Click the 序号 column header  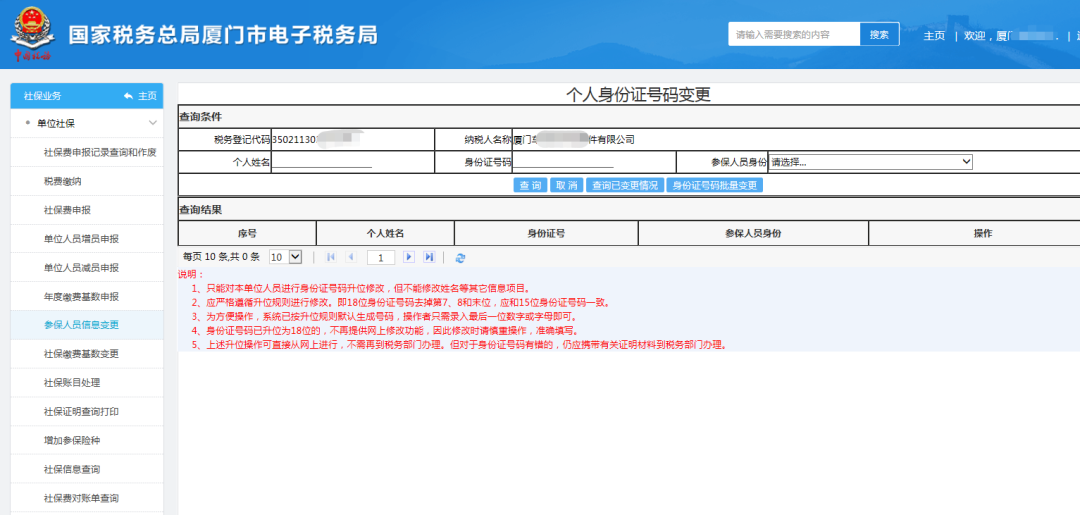pos(247,233)
